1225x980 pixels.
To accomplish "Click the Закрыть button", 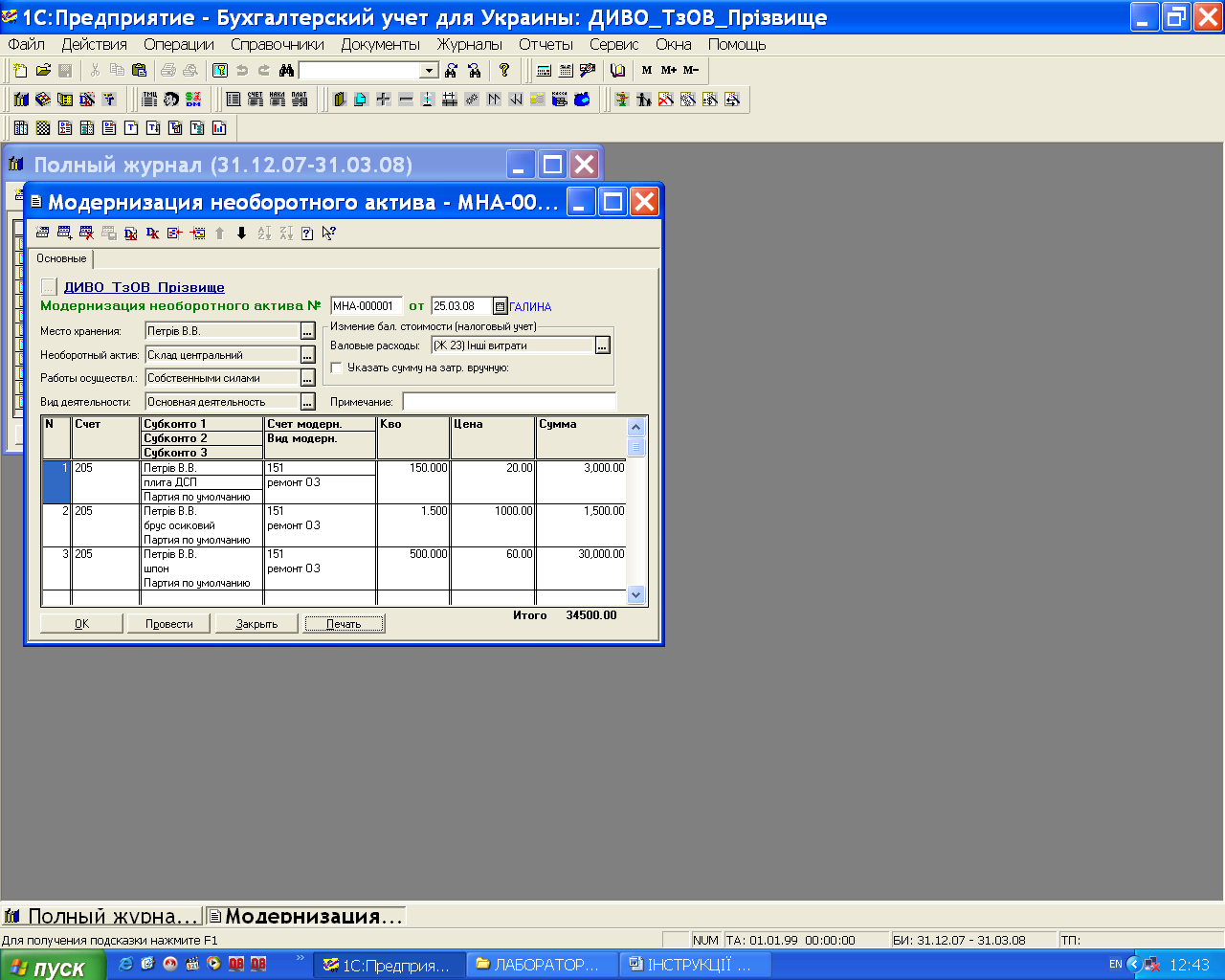I will pos(256,623).
